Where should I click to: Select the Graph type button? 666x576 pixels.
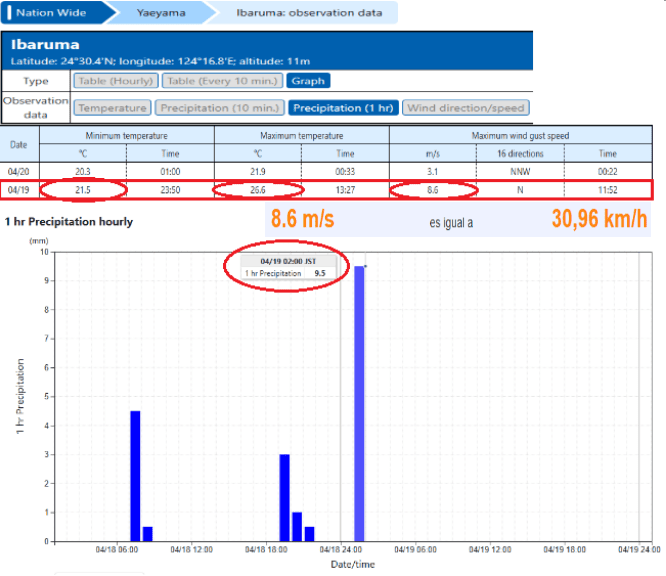(x=308, y=81)
